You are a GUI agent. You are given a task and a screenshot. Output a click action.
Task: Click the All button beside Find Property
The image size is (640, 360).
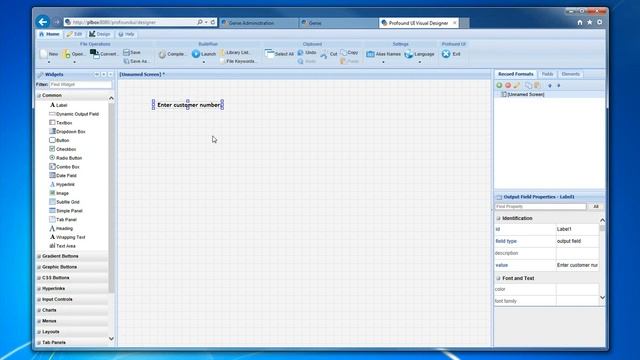click(x=596, y=207)
